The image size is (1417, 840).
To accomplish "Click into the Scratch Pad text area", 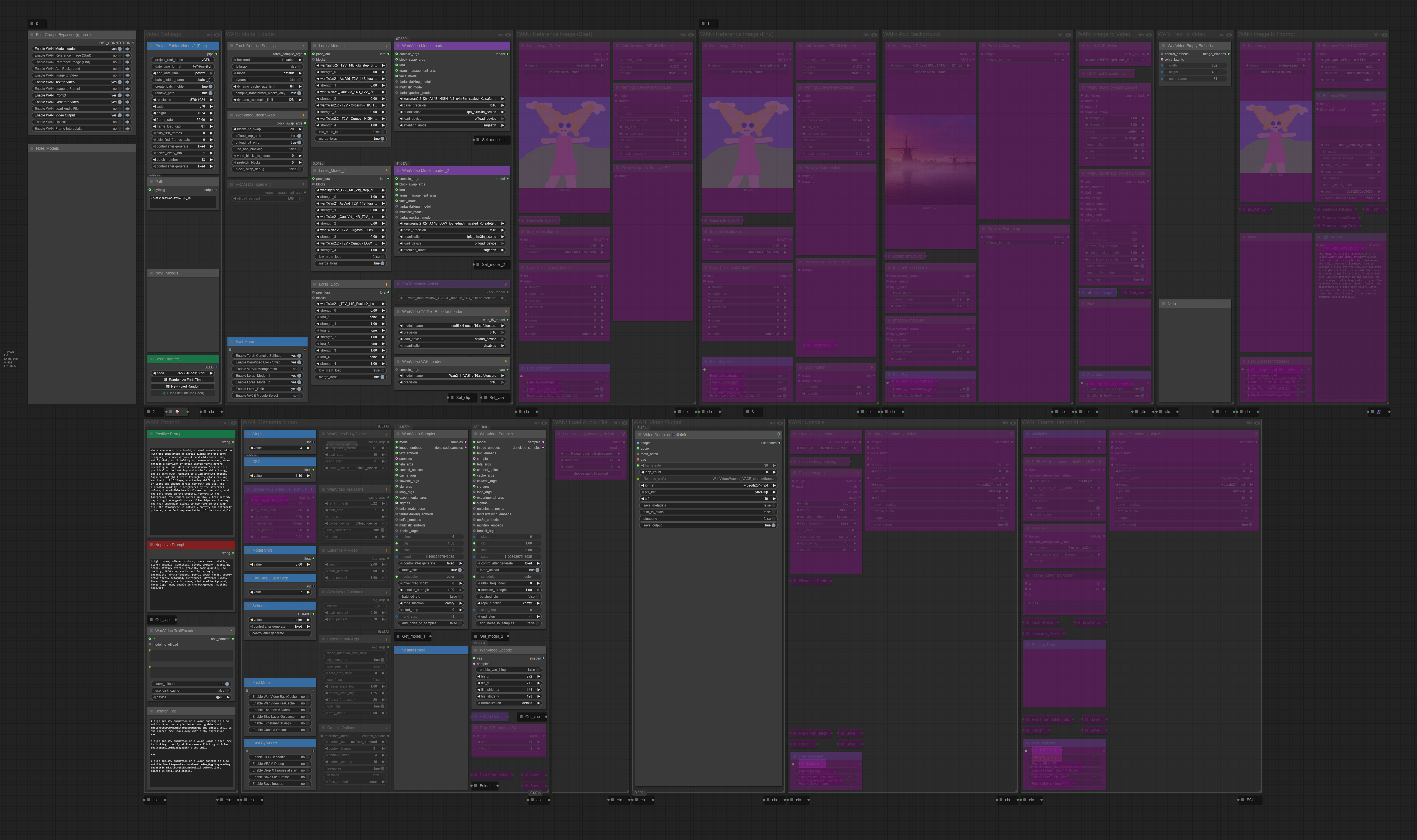I will click(x=191, y=752).
